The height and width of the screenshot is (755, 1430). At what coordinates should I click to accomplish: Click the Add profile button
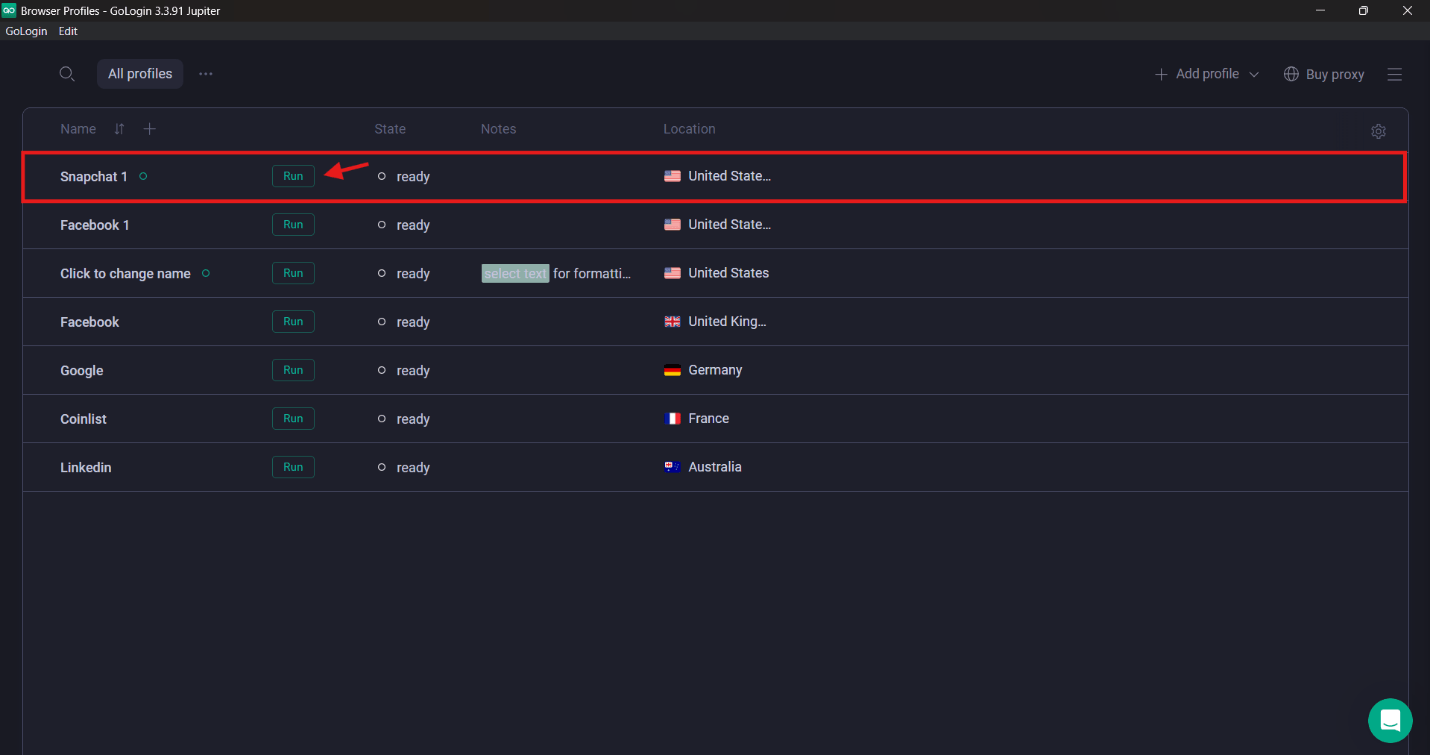[x=1197, y=74]
